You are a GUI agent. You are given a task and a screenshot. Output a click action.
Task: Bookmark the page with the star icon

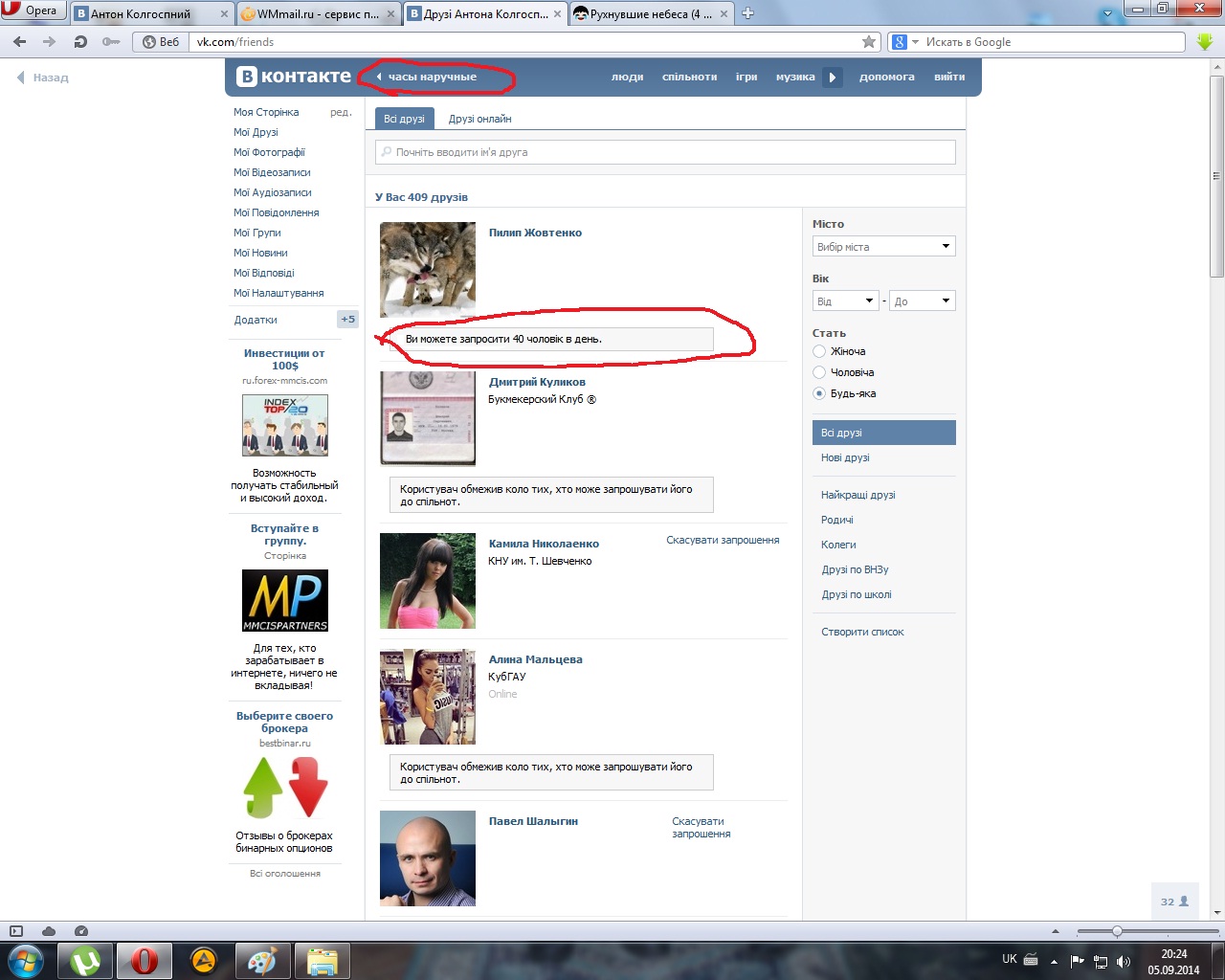point(869,42)
